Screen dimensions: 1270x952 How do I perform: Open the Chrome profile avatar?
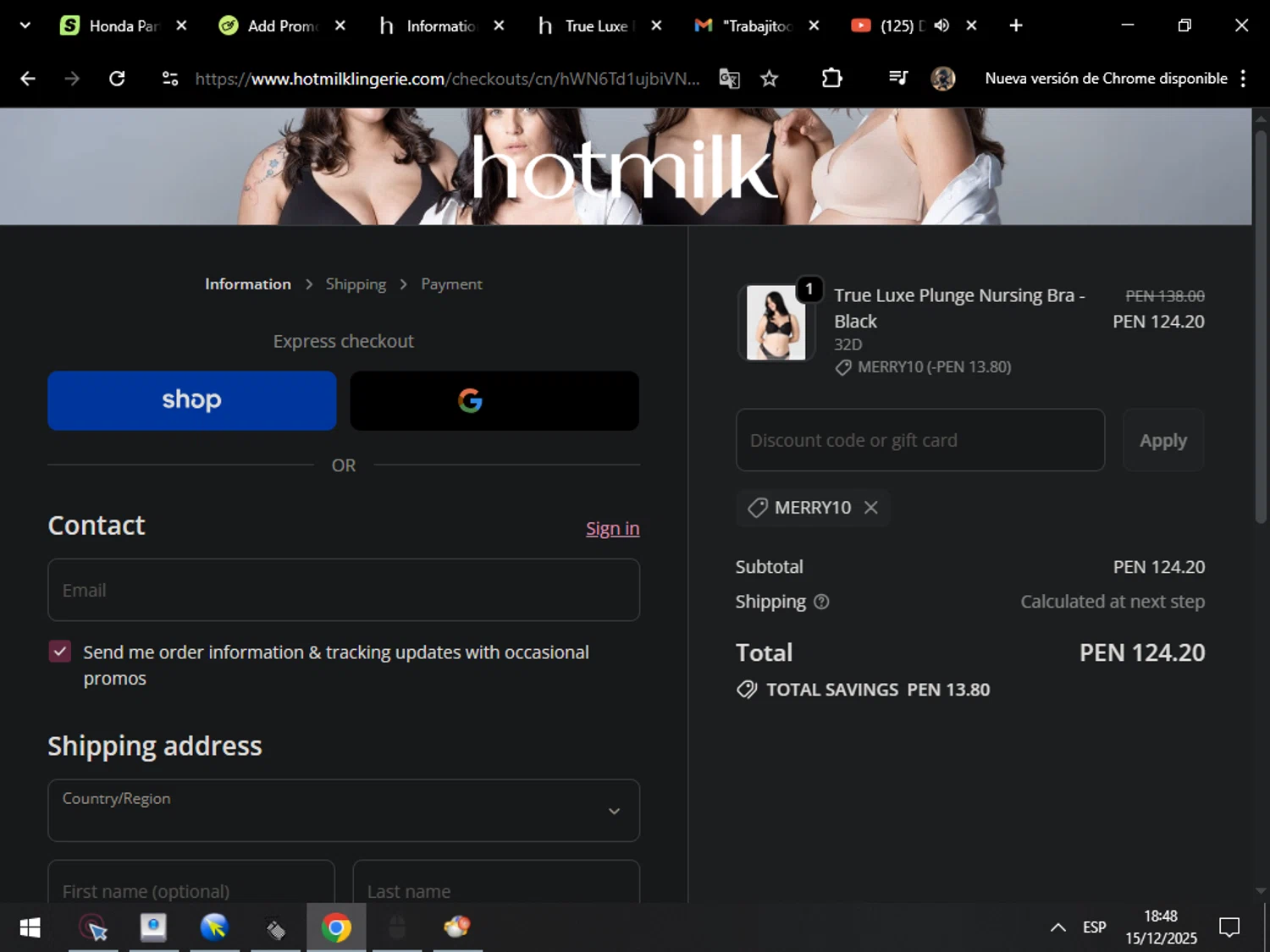[942, 79]
